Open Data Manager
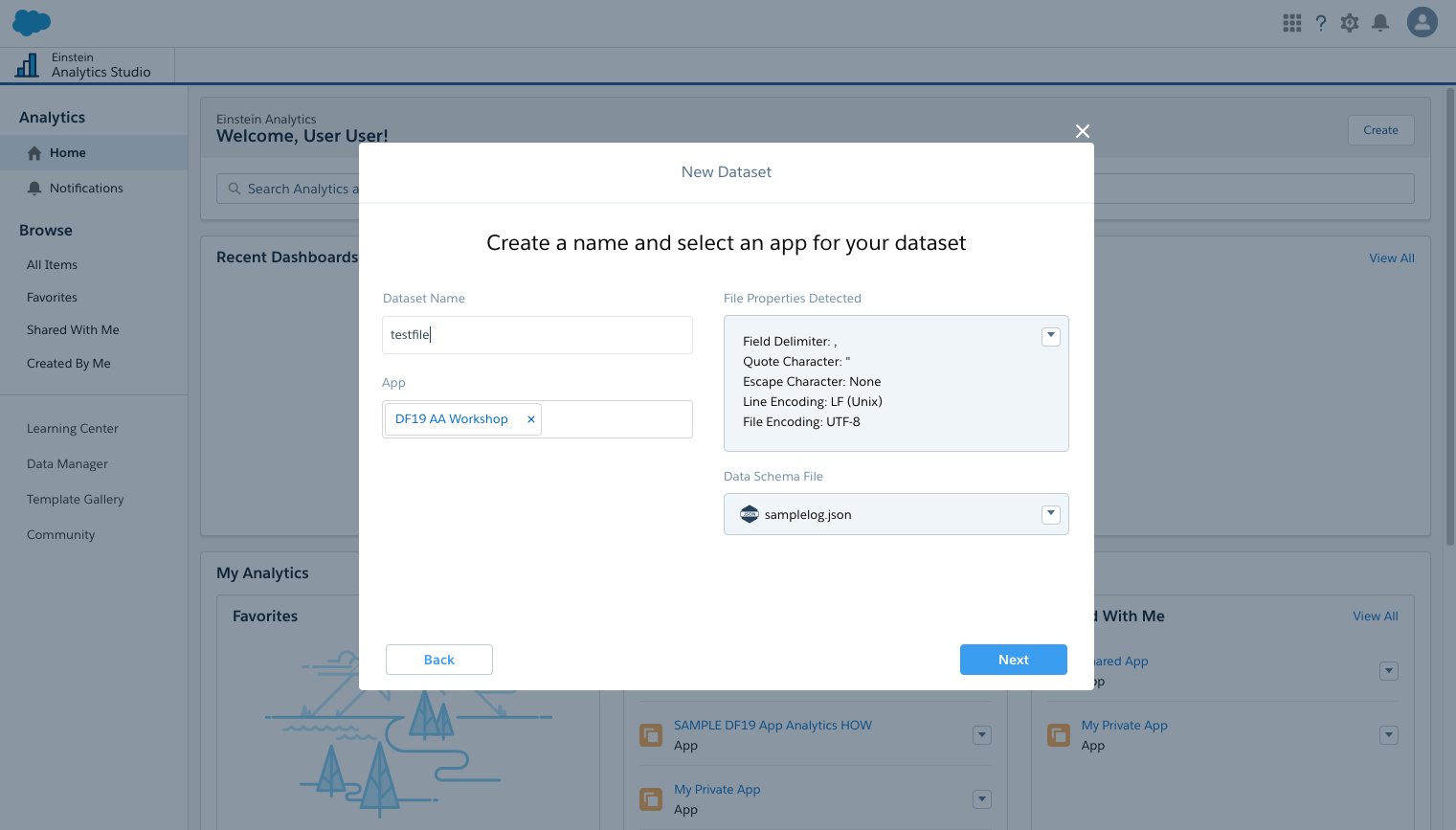The height and width of the screenshot is (830, 1456). [67, 464]
